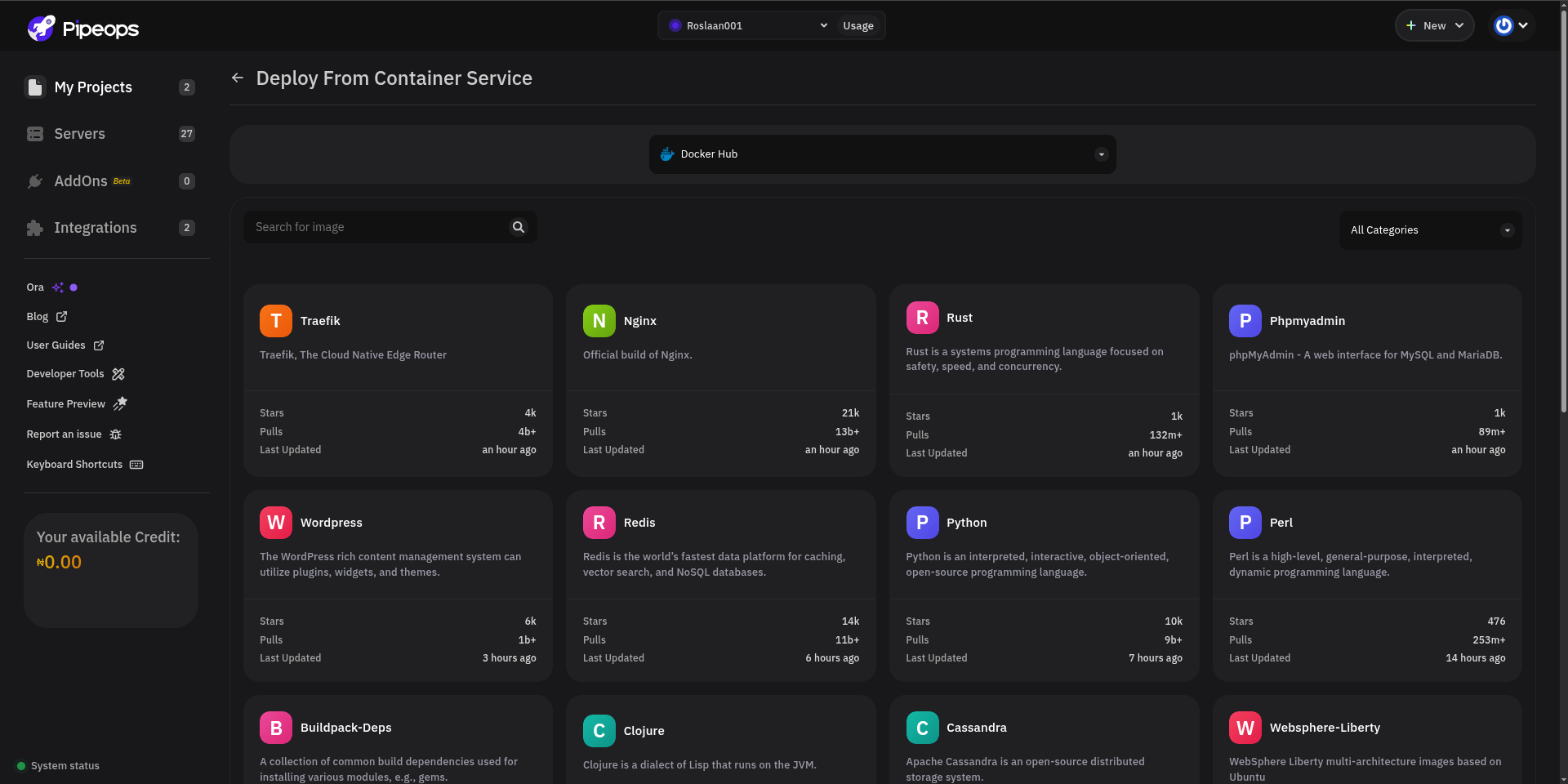Click the Developer Tools icon
This screenshot has height=784, width=1568.
coord(118,374)
